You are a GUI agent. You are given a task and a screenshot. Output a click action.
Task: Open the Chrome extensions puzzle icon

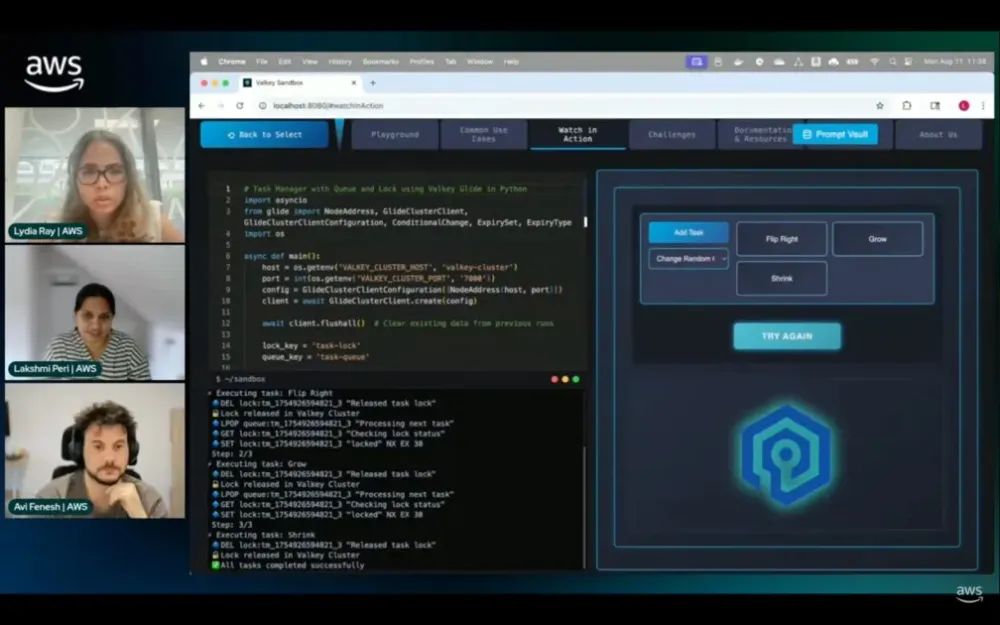click(x=907, y=106)
